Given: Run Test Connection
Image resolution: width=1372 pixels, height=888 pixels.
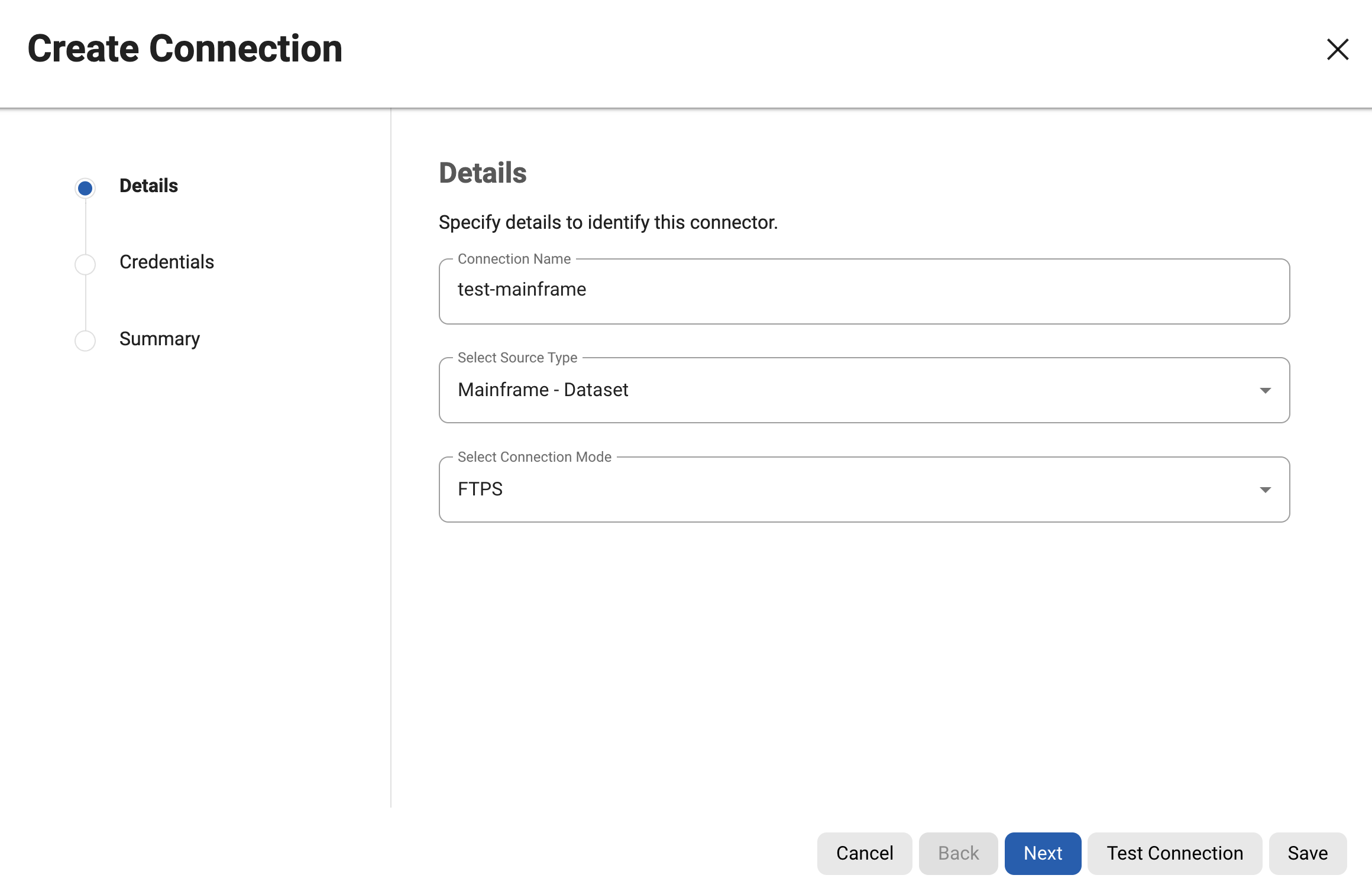Looking at the screenshot, I should [x=1174, y=853].
